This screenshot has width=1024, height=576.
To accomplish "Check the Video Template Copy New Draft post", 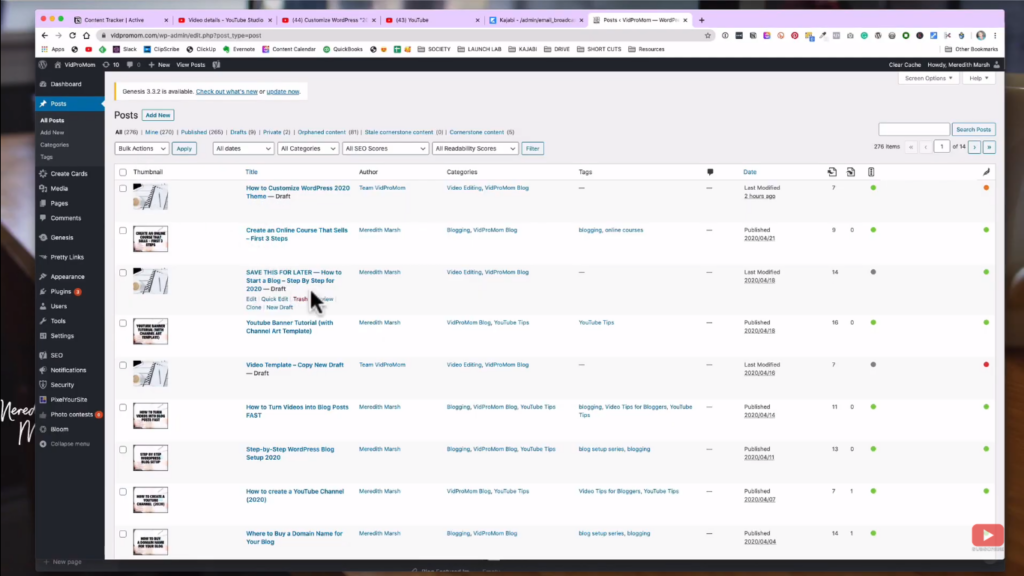I will pos(123,365).
